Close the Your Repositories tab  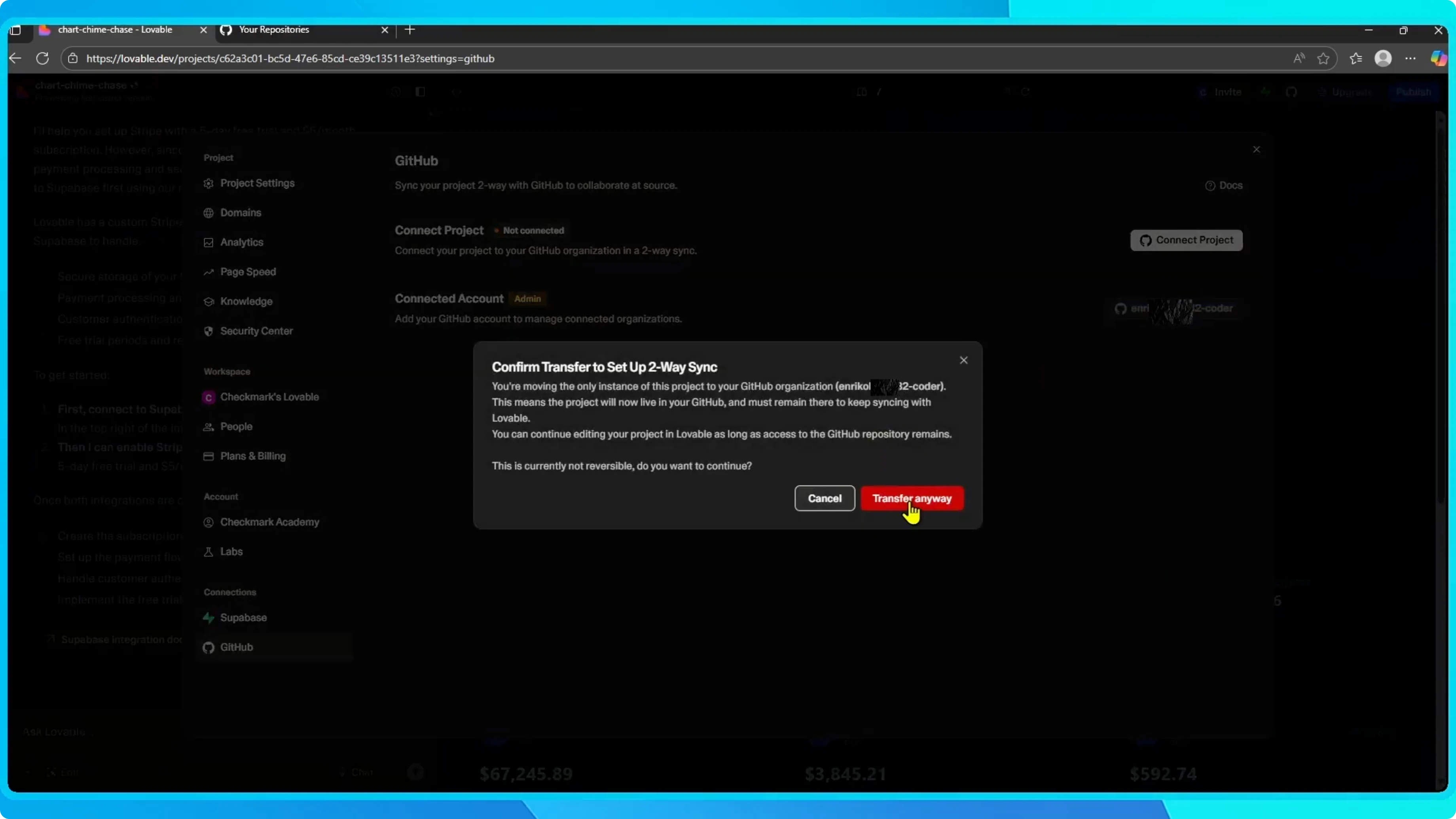pos(385,30)
